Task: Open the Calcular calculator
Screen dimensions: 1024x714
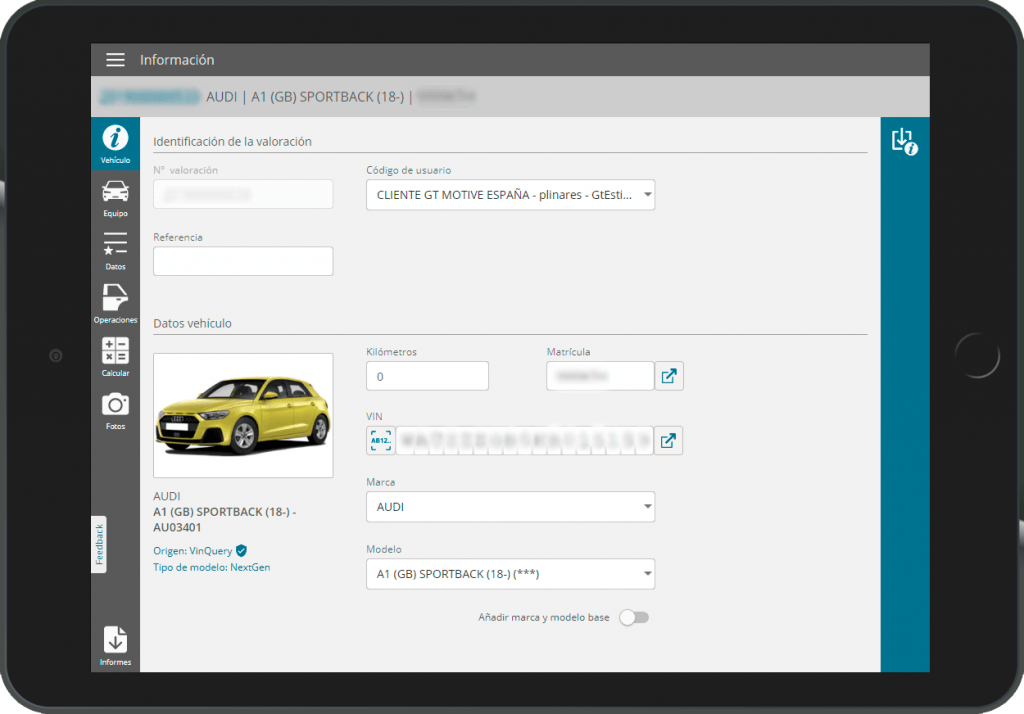Action: click(x=115, y=357)
